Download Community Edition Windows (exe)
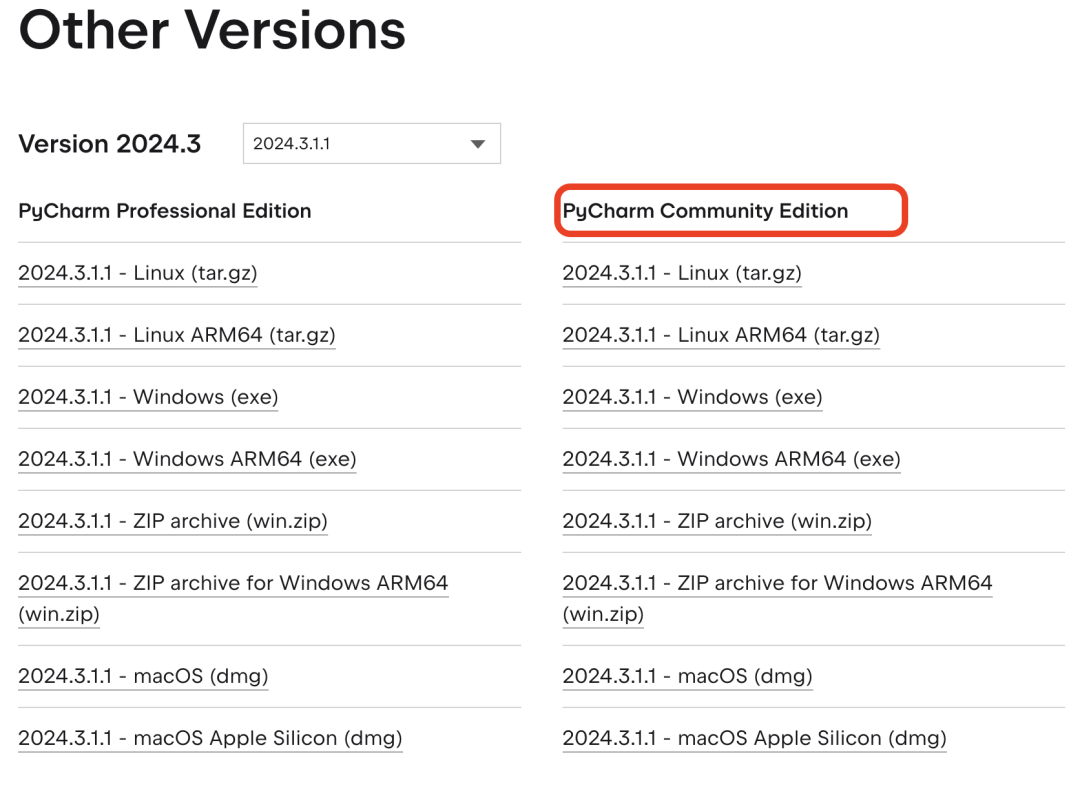This screenshot has height=805, width=1080. (692, 397)
